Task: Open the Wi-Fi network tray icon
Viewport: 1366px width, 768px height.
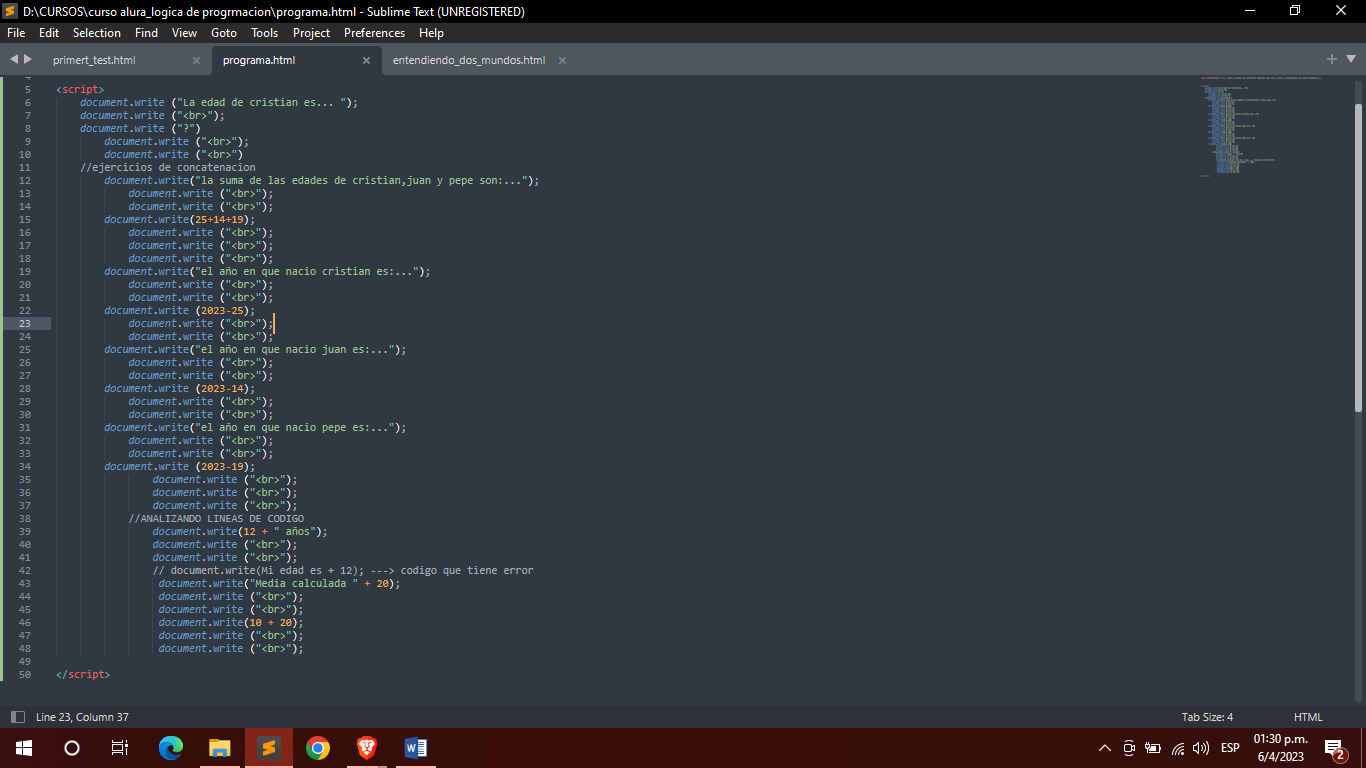Action: point(1178,747)
